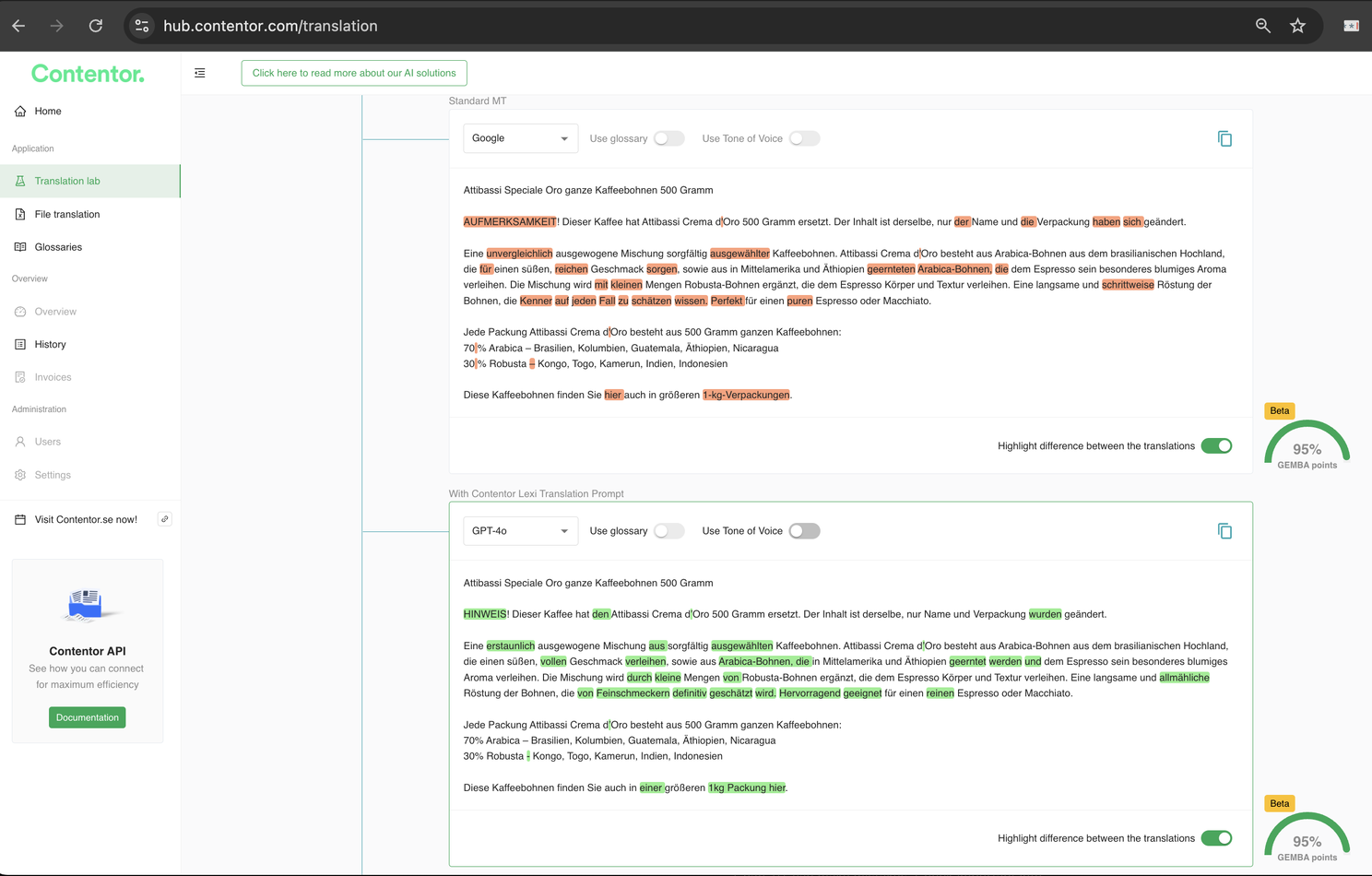Click the History list icon
This screenshot has width=1372, height=876.
tap(20, 345)
